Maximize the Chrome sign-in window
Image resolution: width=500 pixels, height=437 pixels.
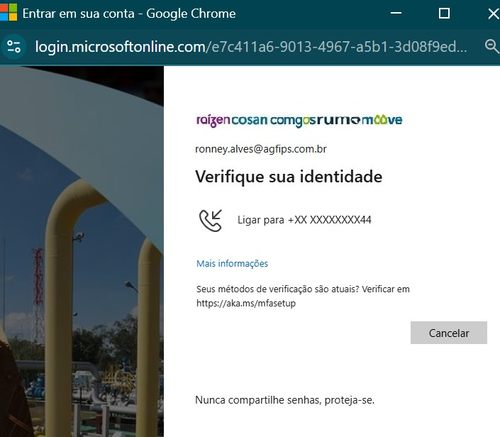coord(444,13)
